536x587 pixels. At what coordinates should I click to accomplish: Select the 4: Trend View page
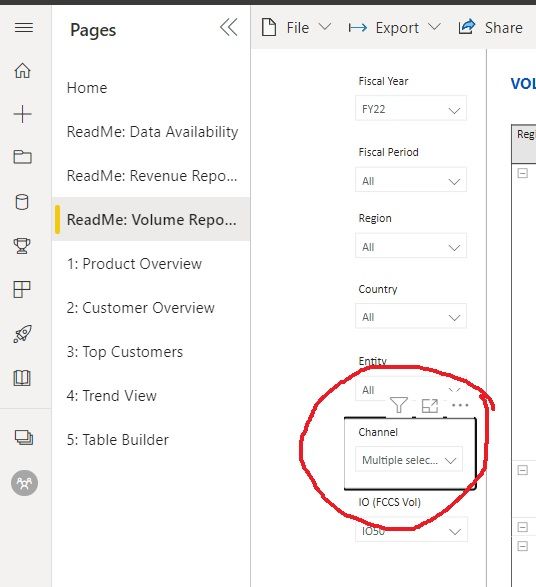(112, 396)
